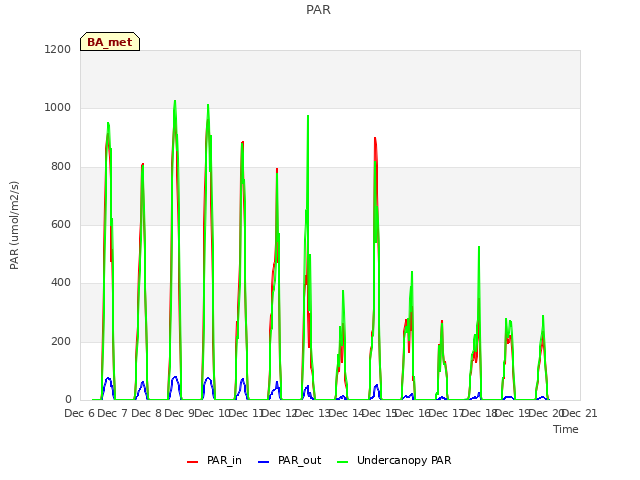640x480 pixels.
Task: Click the 0 y-axis tick label
Action: [x=68, y=400]
